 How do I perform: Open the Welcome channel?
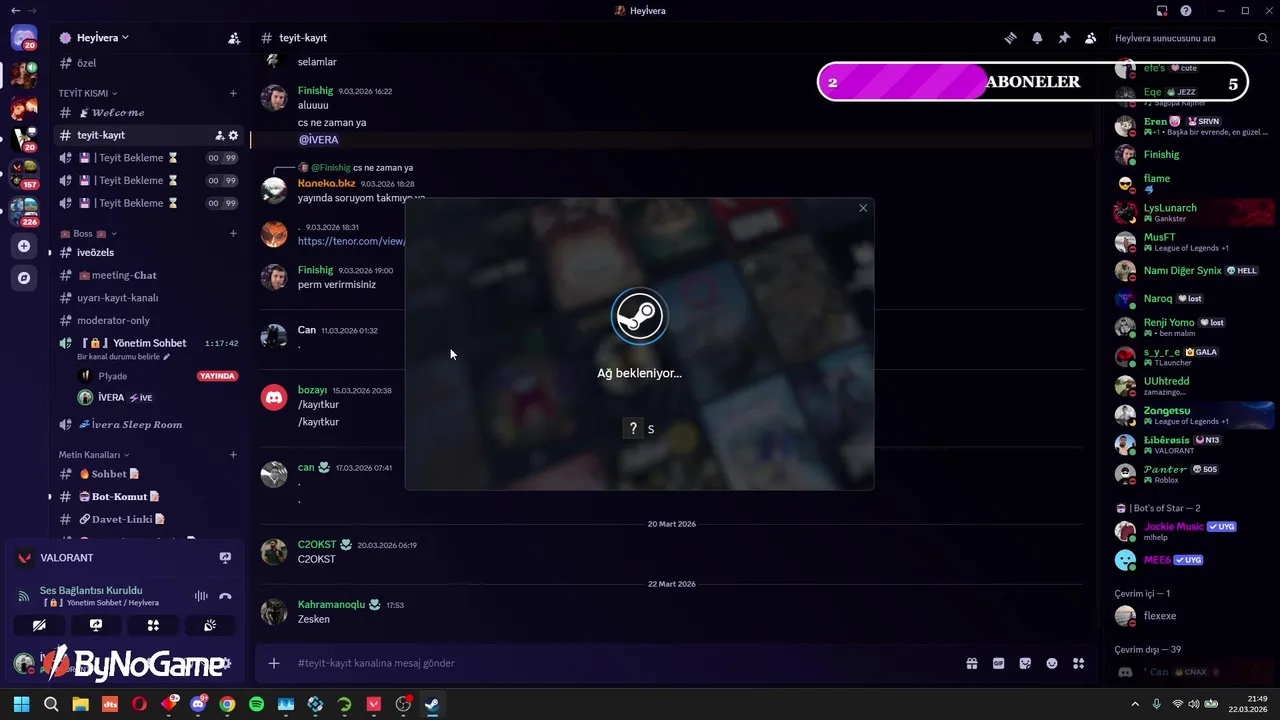148,112
